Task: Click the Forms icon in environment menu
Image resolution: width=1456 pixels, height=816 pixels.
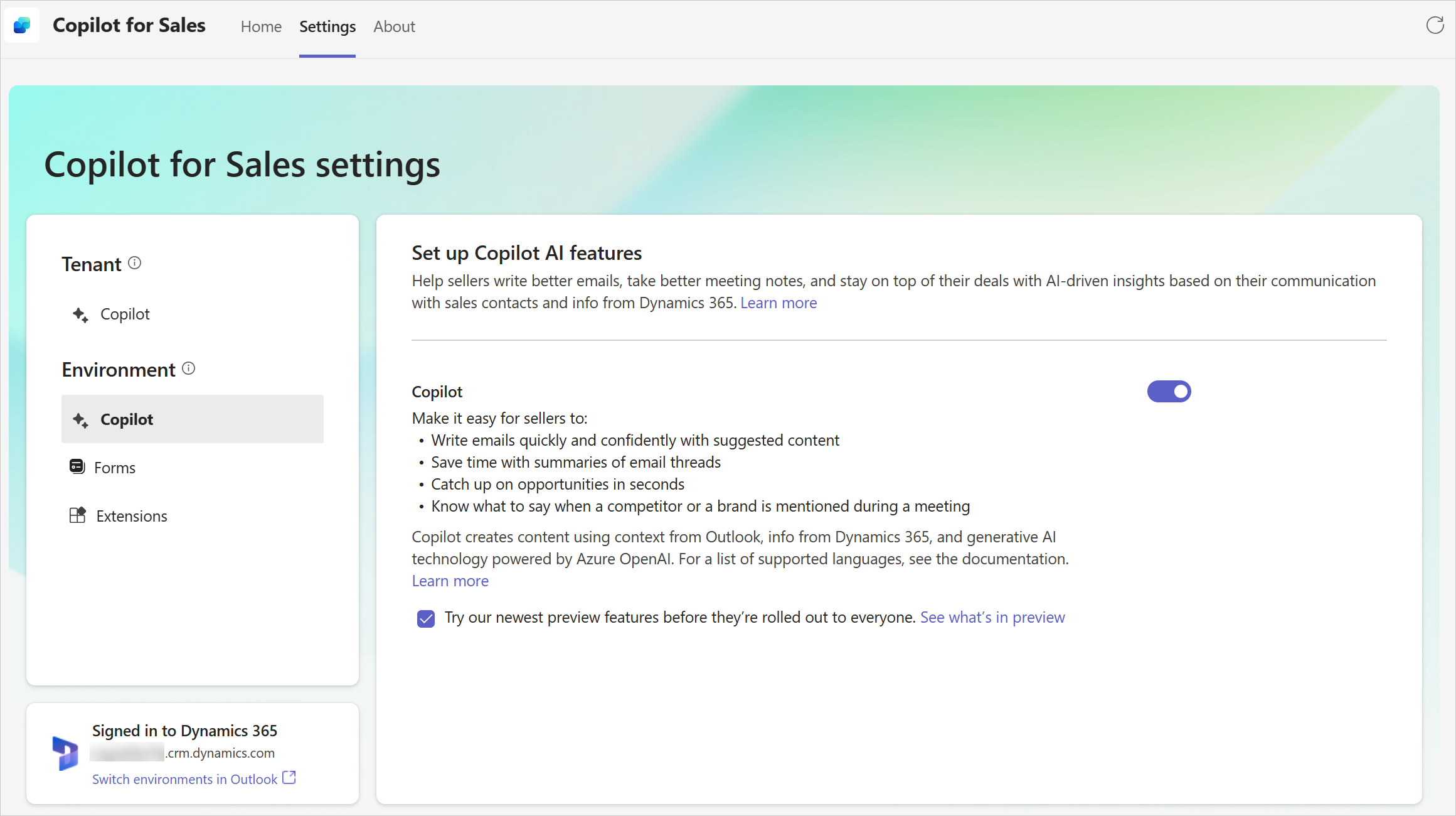Action: 79,466
